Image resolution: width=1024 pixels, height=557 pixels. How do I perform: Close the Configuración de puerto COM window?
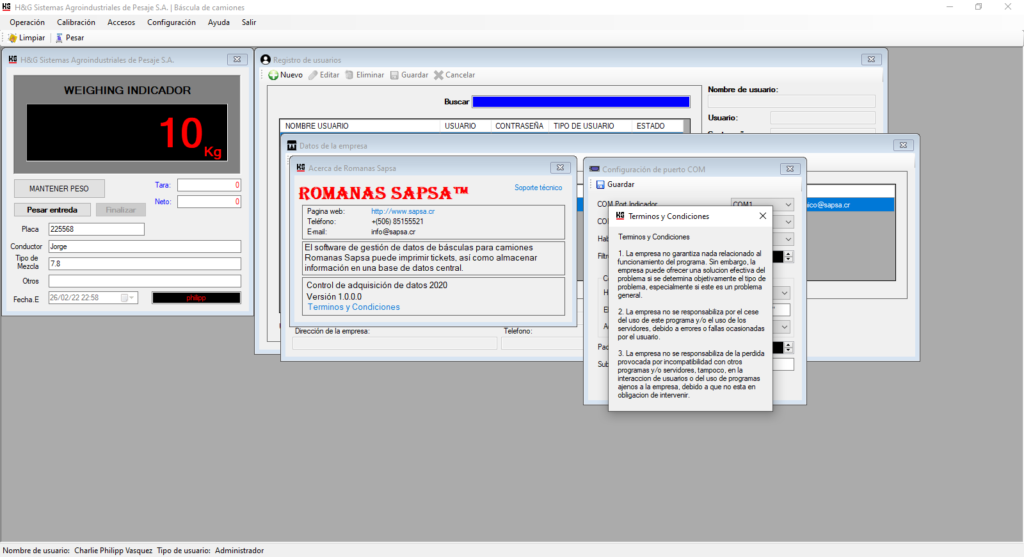tap(790, 169)
